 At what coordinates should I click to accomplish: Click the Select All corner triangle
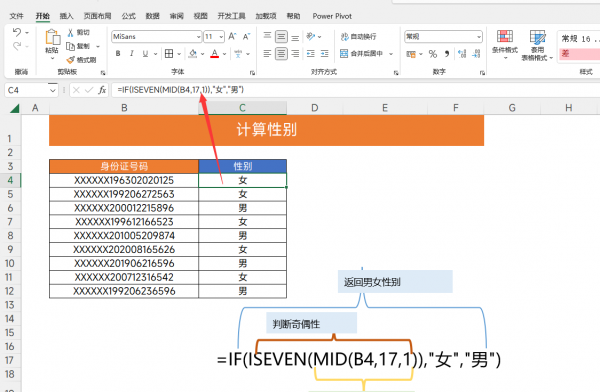coord(14,108)
